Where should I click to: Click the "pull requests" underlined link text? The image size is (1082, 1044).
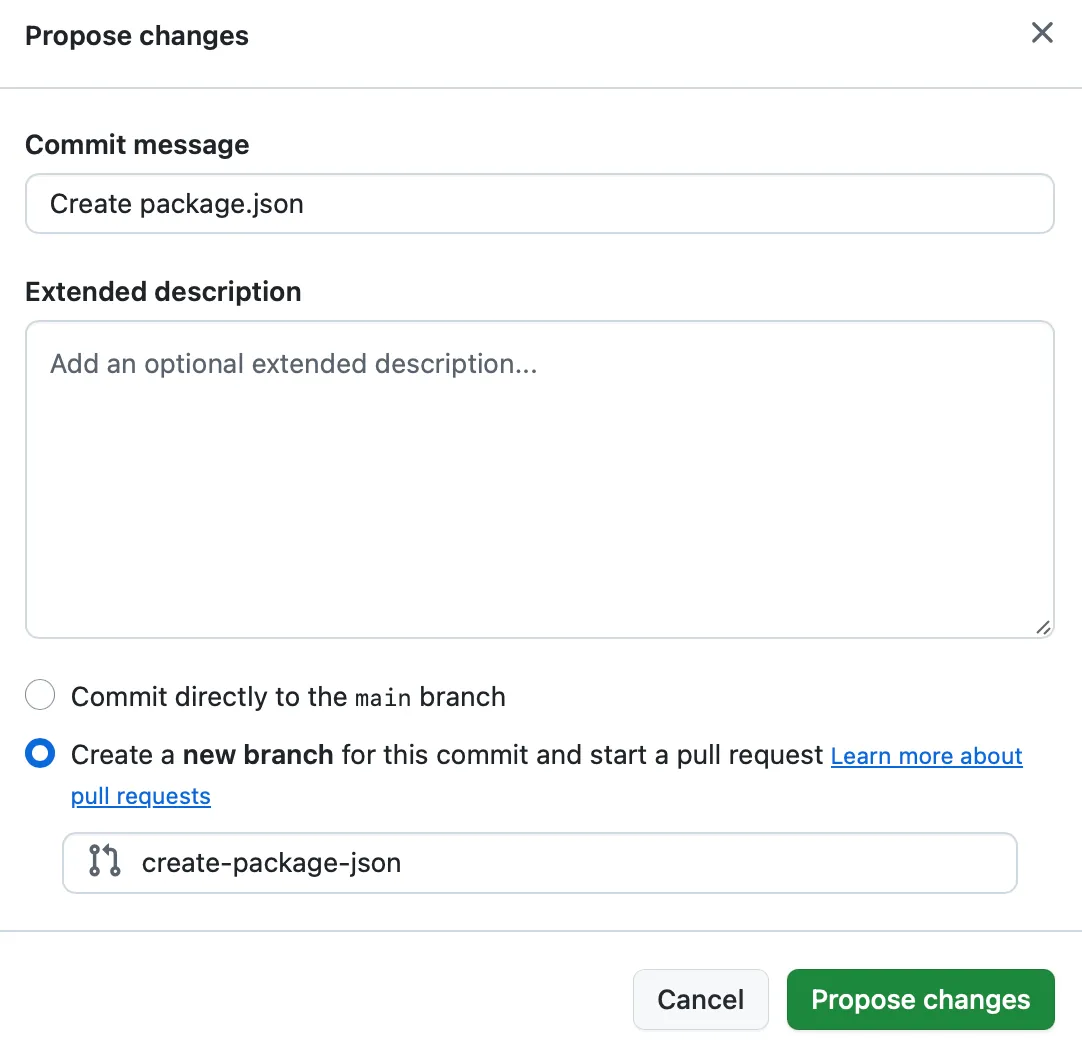pyautogui.click(x=140, y=796)
